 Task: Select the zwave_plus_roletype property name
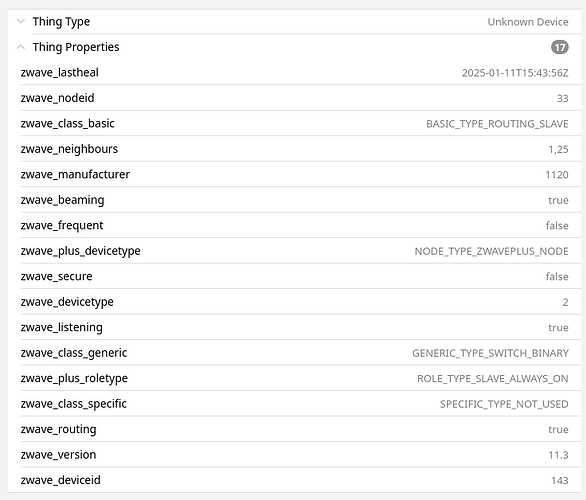[74, 378]
